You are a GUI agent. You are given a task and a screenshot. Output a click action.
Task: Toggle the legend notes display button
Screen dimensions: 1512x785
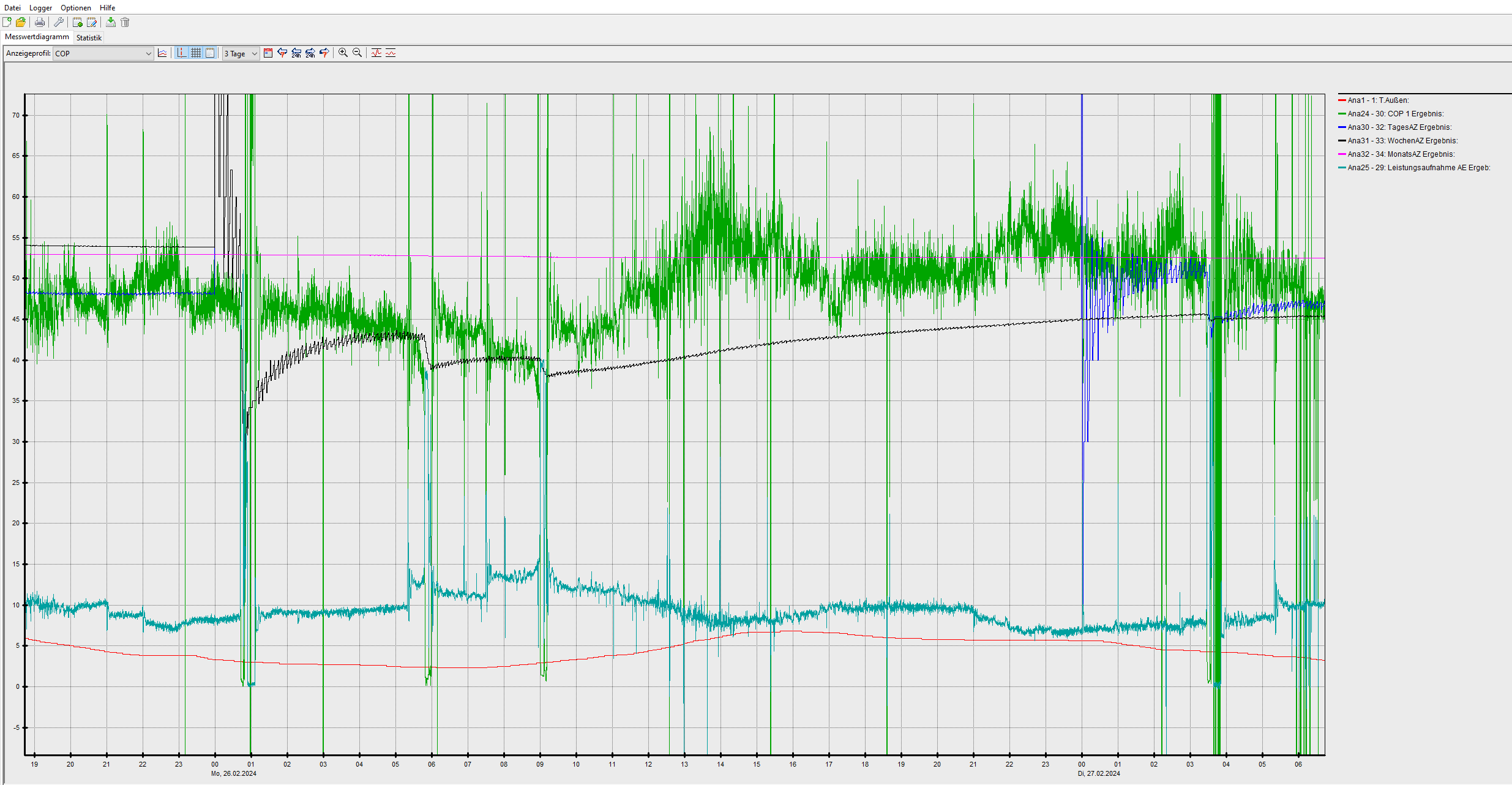(210, 53)
